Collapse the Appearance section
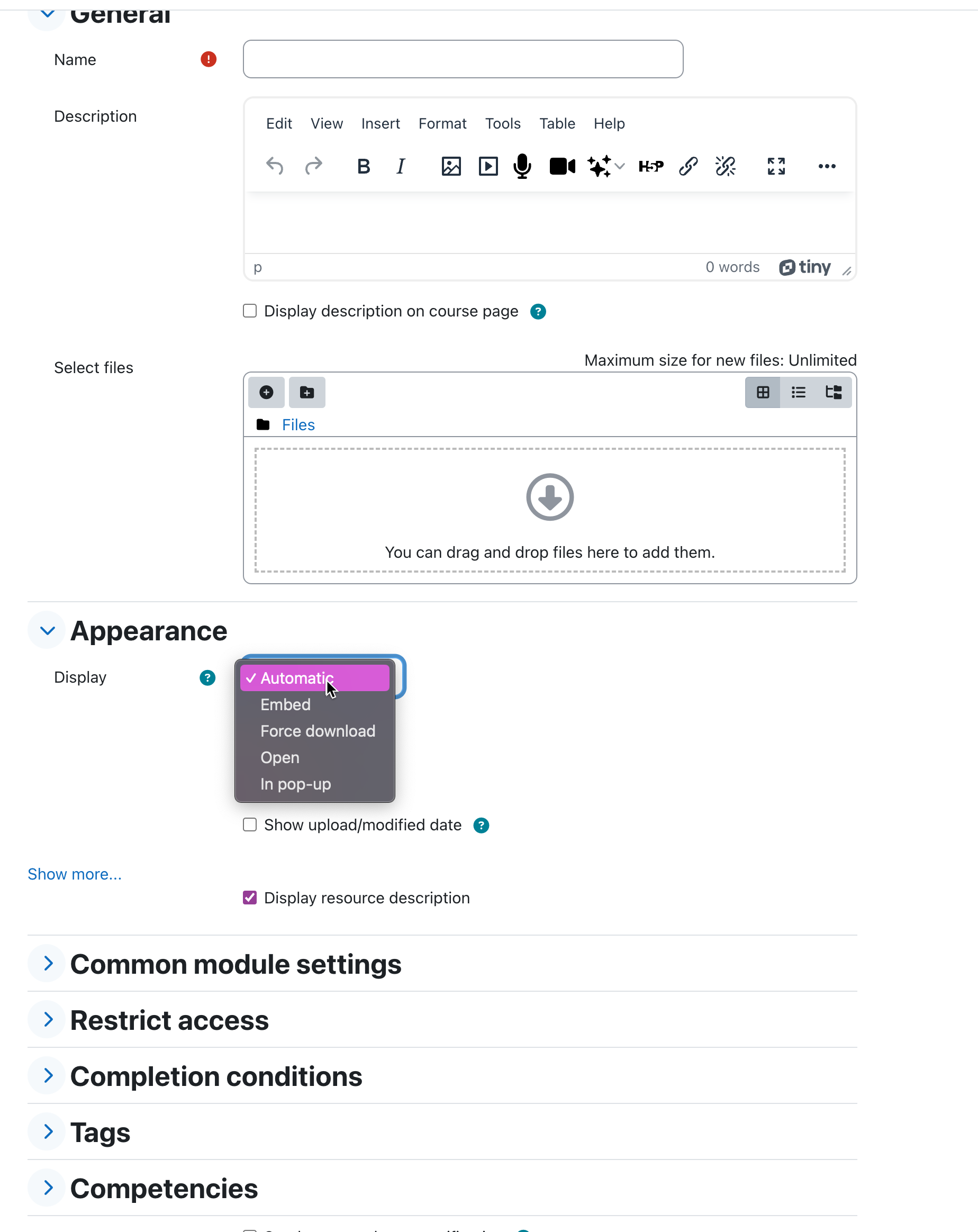Image resolution: width=978 pixels, height=1232 pixels. (x=48, y=631)
